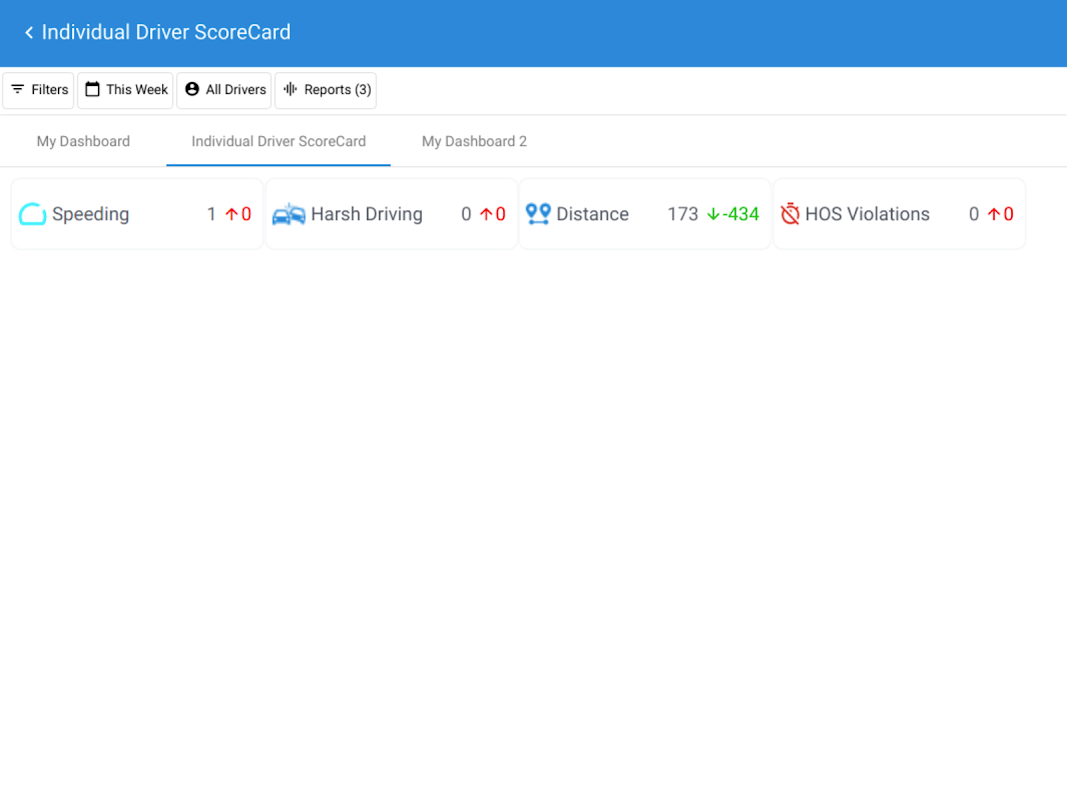The image size is (1067, 800).
Task: Click the waveform icon beside Reports
Action: click(x=291, y=90)
